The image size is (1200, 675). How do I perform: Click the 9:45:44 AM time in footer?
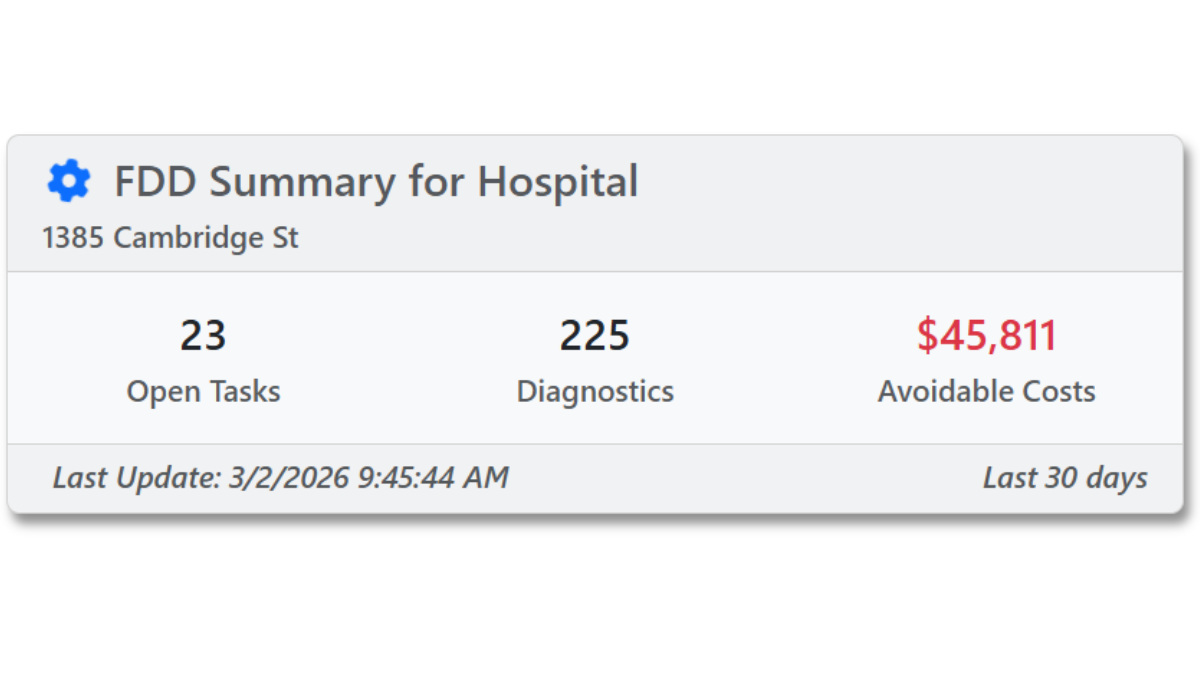point(433,478)
